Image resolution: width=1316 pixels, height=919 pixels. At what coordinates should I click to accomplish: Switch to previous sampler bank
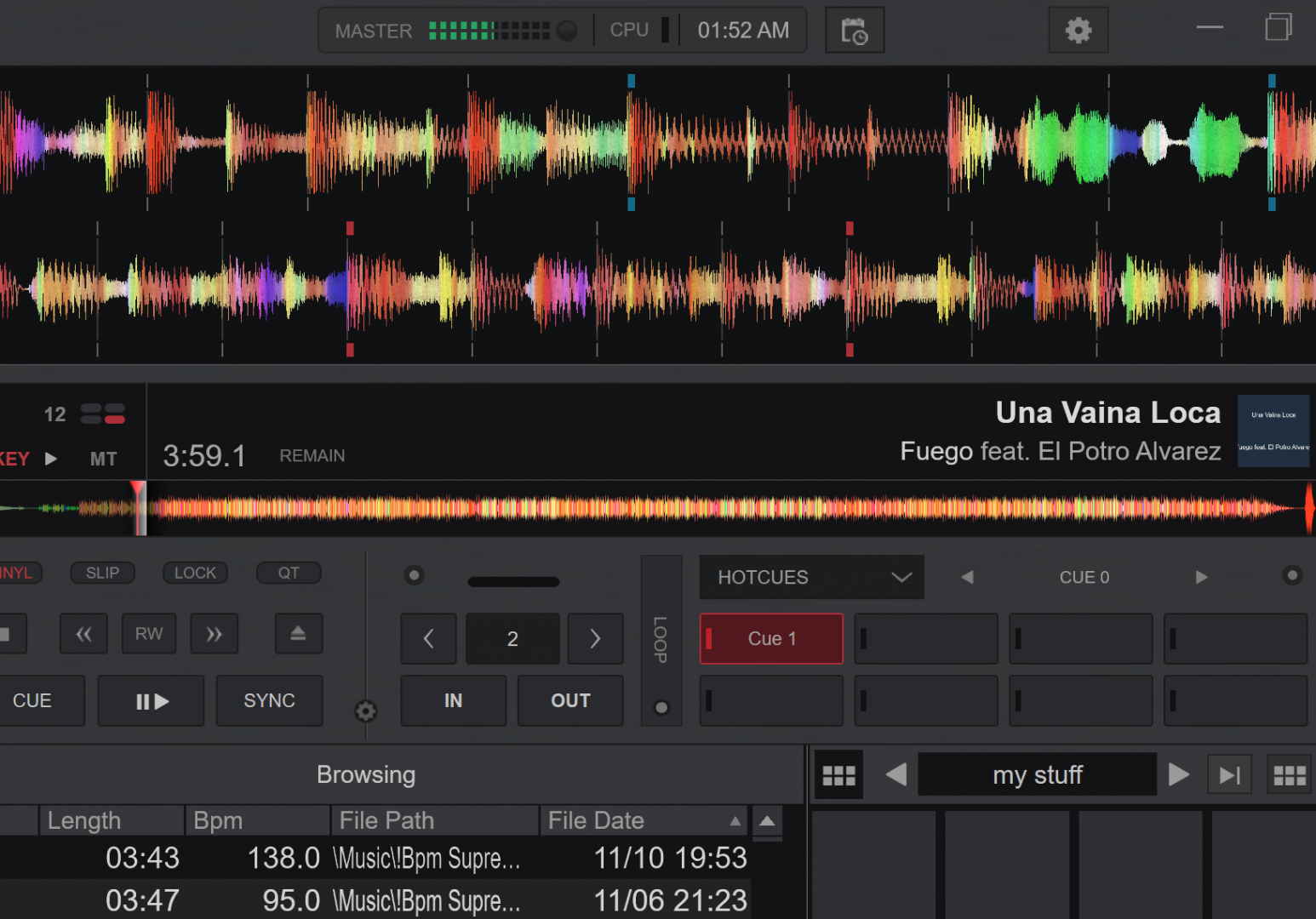895,775
